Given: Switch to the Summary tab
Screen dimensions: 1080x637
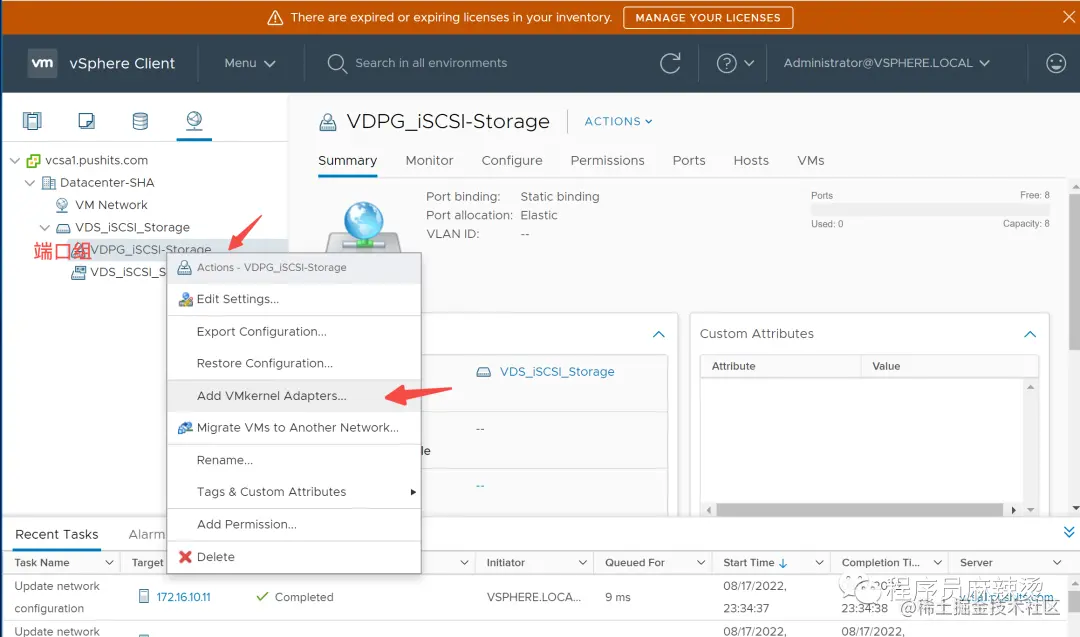Looking at the screenshot, I should [x=347, y=160].
